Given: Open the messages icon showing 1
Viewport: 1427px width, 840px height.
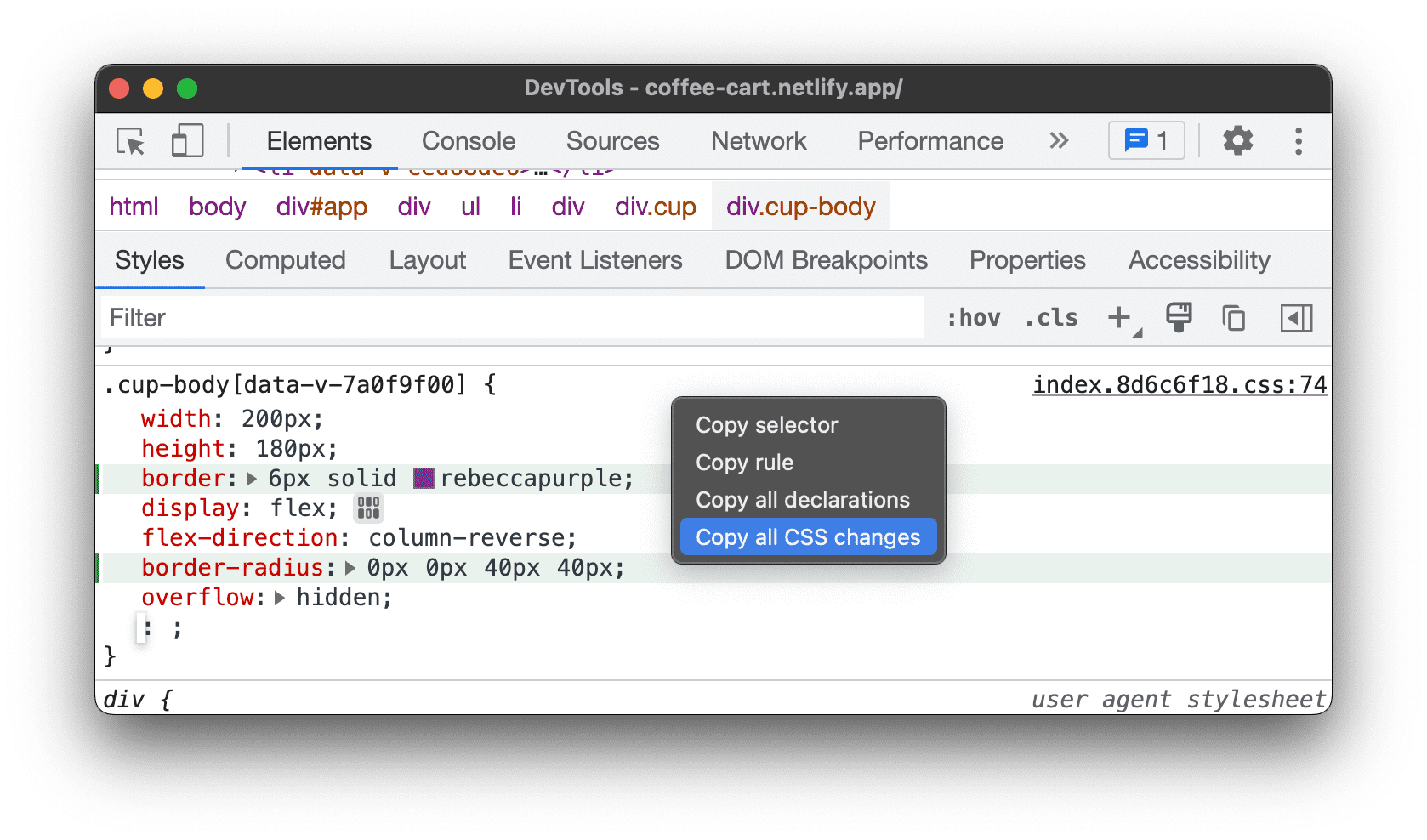Looking at the screenshot, I should [x=1146, y=140].
